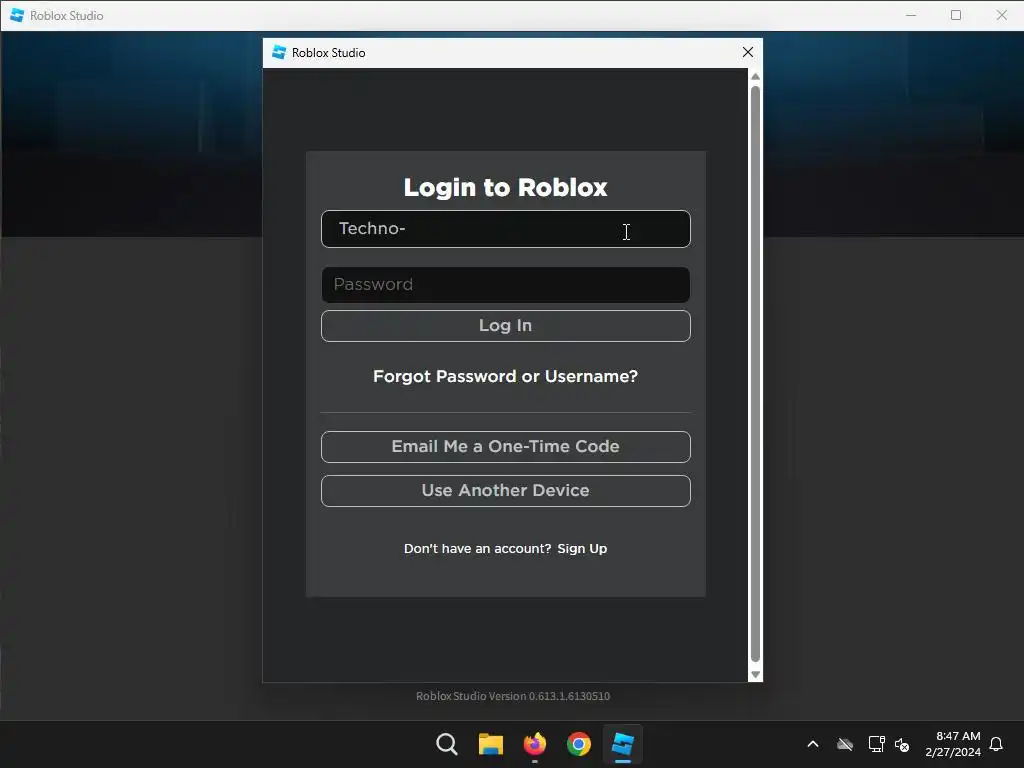Click the username field containing Techno-

coord(505,229)
